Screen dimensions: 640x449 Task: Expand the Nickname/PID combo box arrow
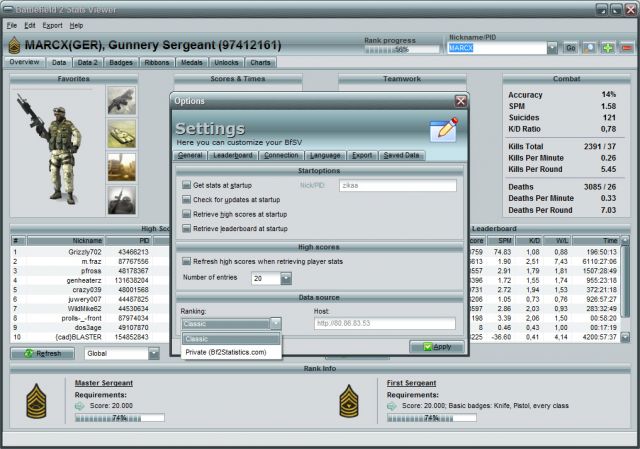point(552,47)
